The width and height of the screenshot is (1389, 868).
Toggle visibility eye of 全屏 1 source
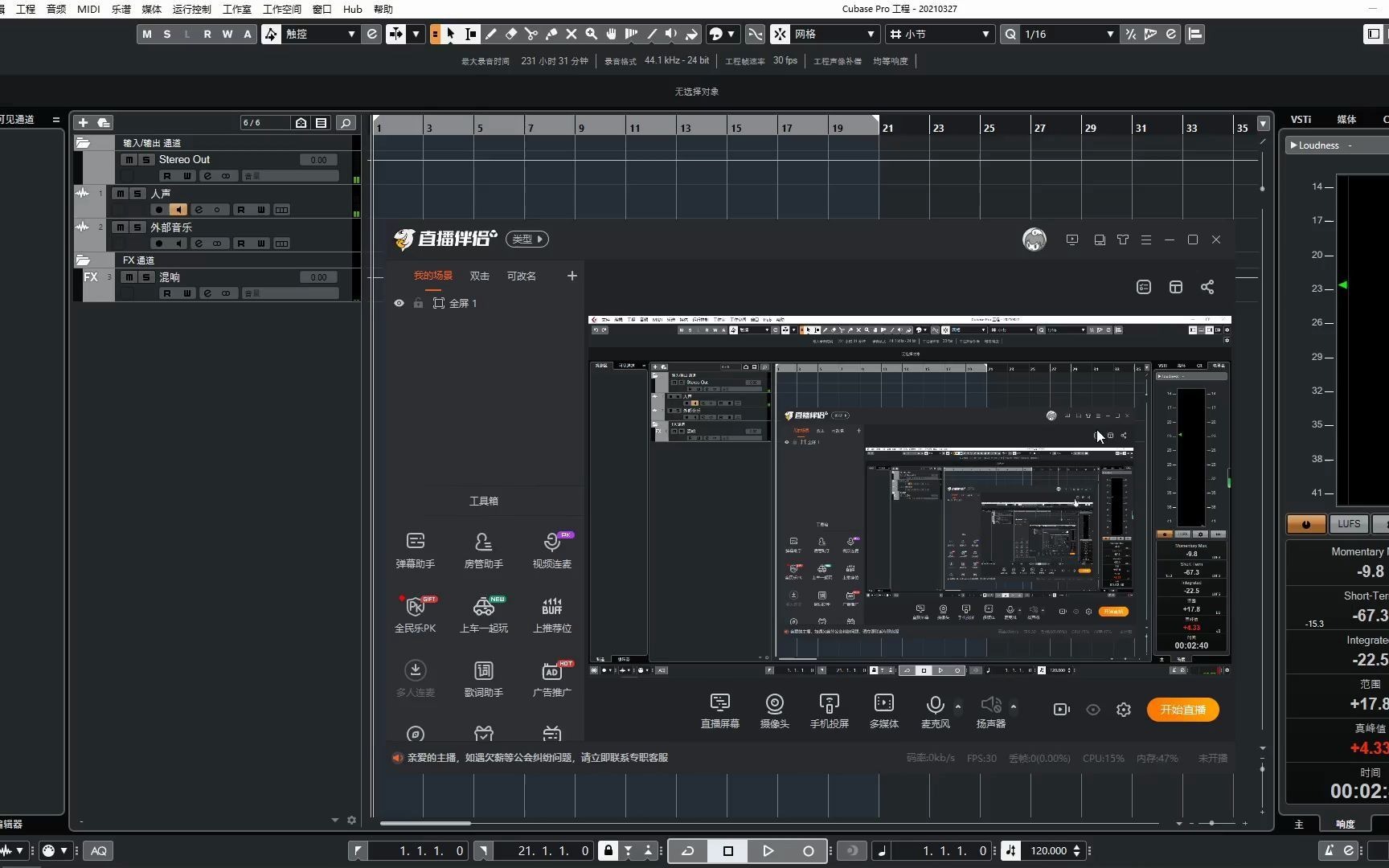tap(399, 303)
